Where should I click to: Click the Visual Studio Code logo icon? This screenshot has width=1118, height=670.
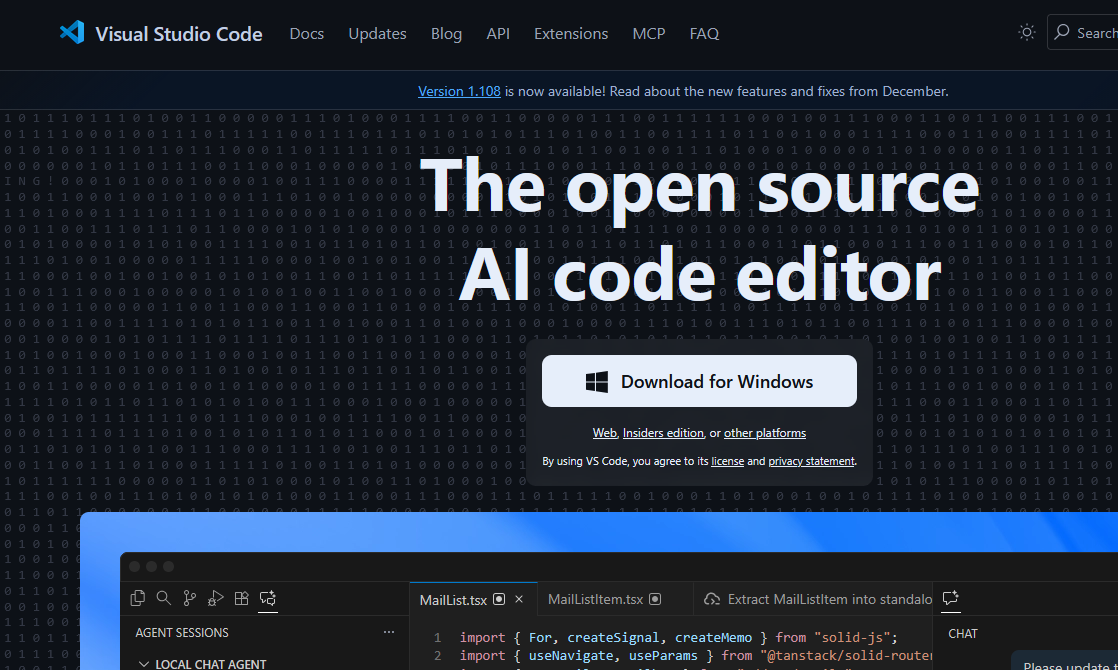tap(71, 33)
